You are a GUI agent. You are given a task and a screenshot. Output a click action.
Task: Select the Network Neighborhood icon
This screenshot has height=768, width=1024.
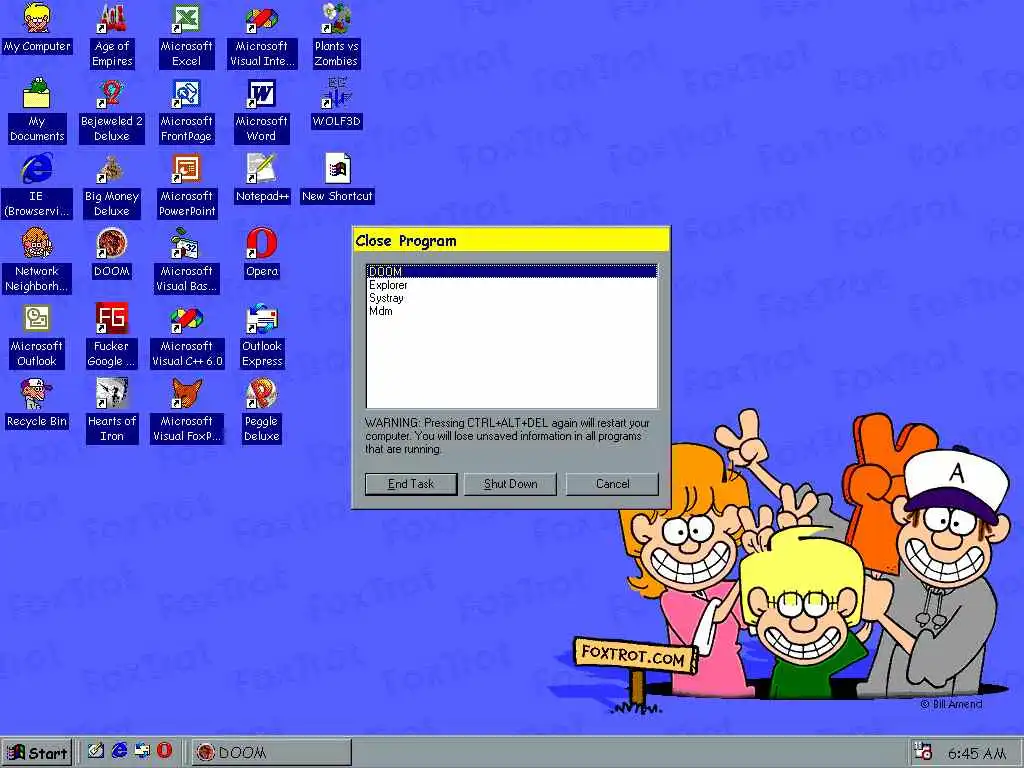[37, 261]
